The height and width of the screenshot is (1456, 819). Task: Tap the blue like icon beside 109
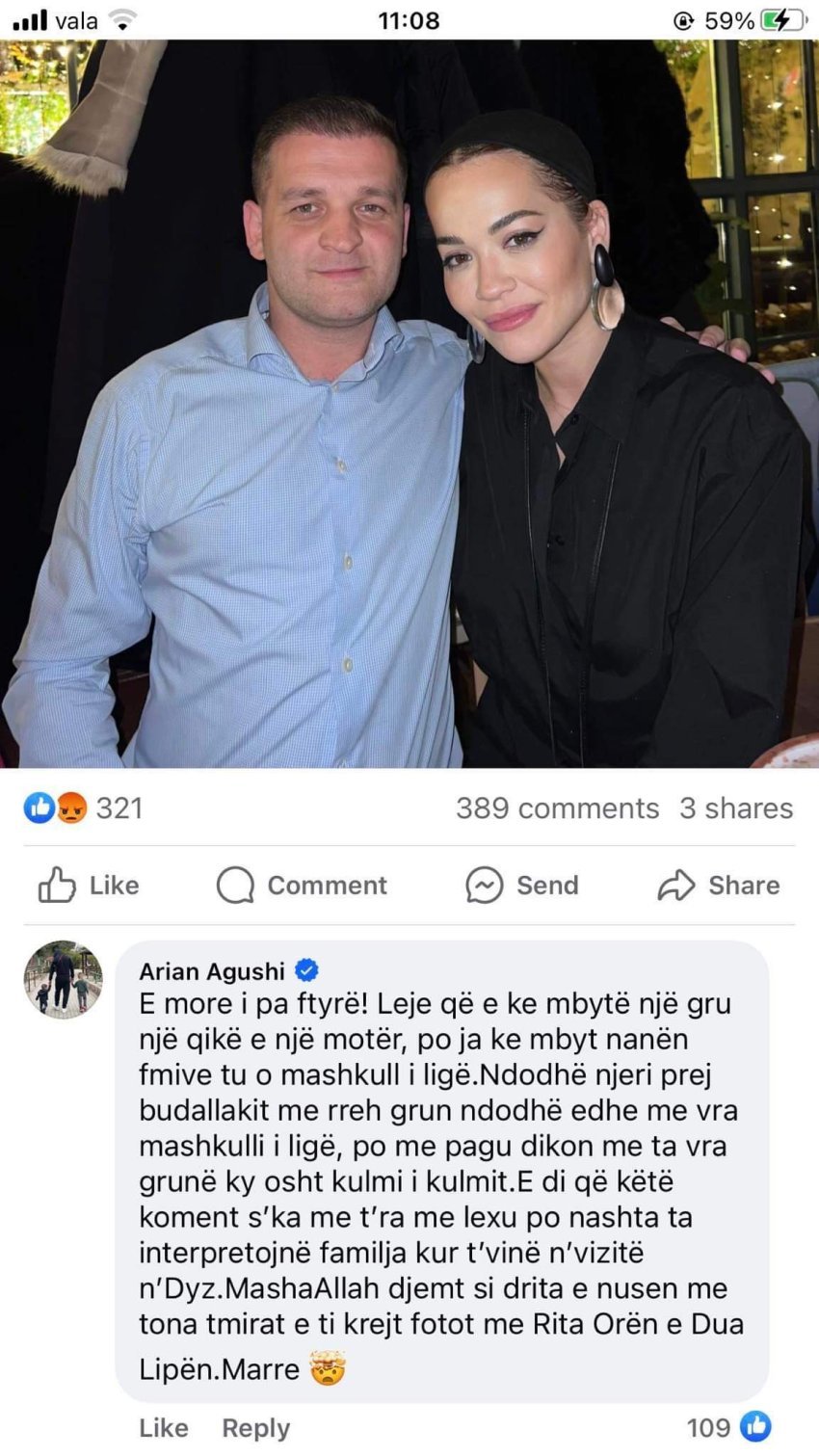[x=757, y=1426]
